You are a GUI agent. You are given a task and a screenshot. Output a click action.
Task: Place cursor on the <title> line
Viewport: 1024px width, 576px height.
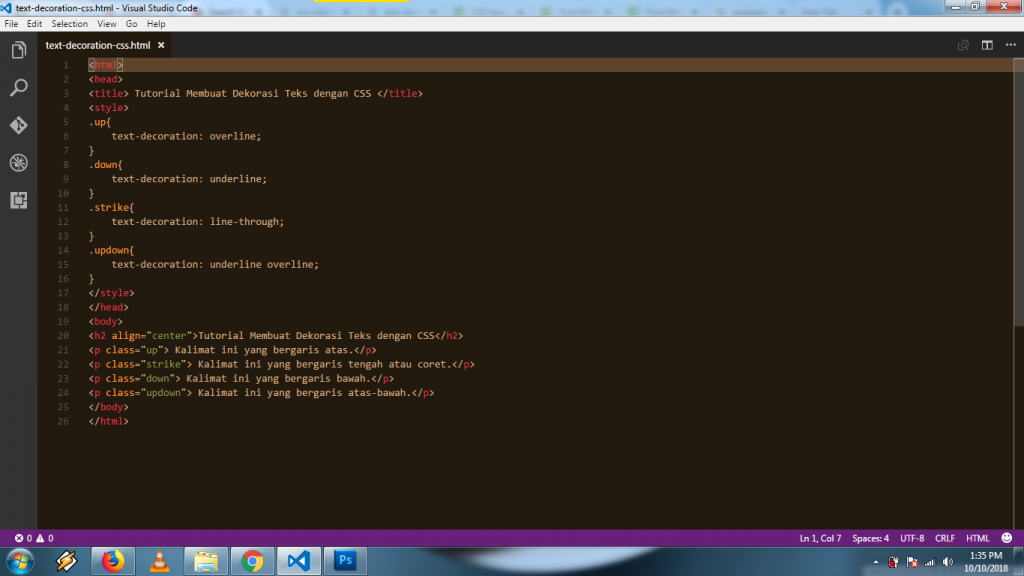pyautogui.click(x=255, y=93)
